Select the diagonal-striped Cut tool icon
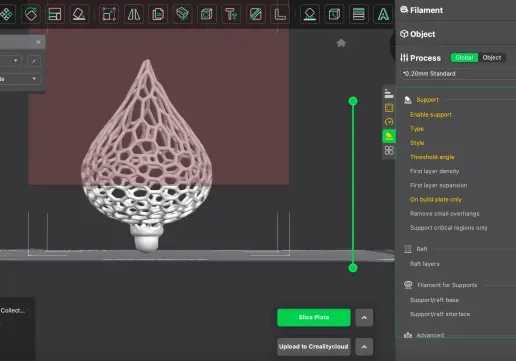The height and width of the screenshot is (361, 516). 255,14
